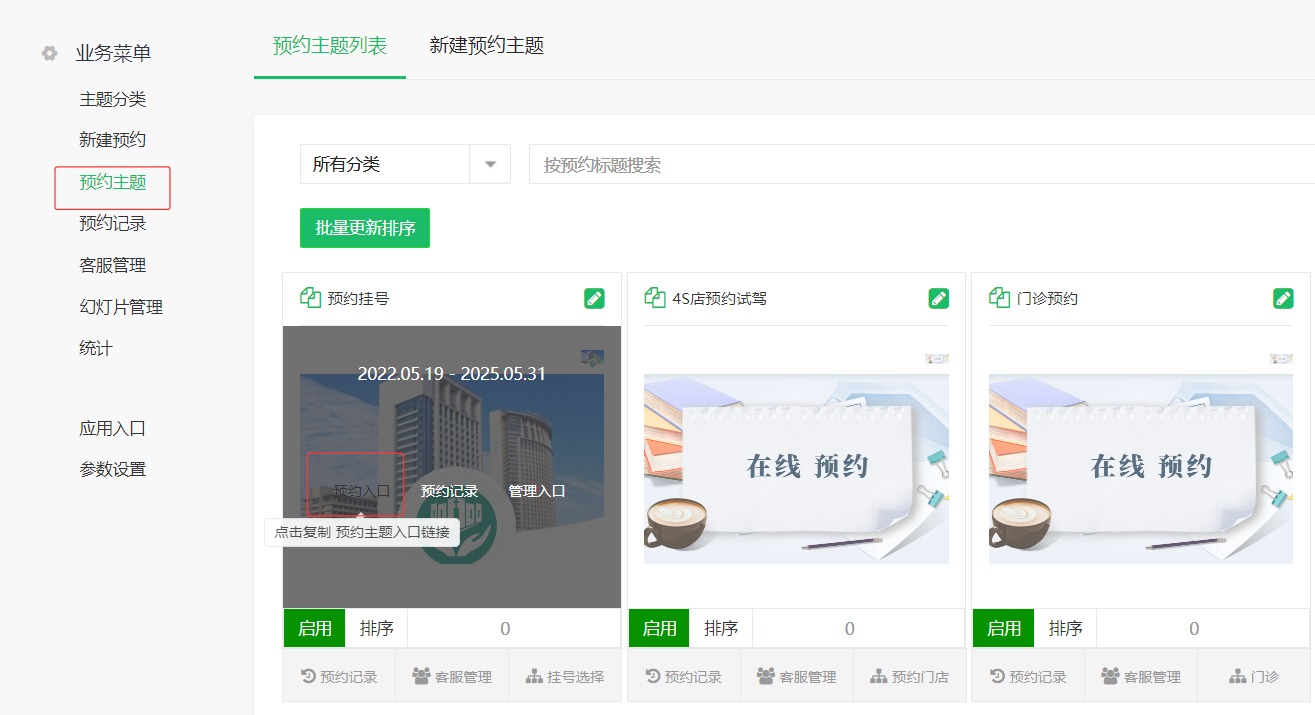Click sort value field on 4S店预约试驾 card
The image size is (1315, 715).
tap(859, 628)
